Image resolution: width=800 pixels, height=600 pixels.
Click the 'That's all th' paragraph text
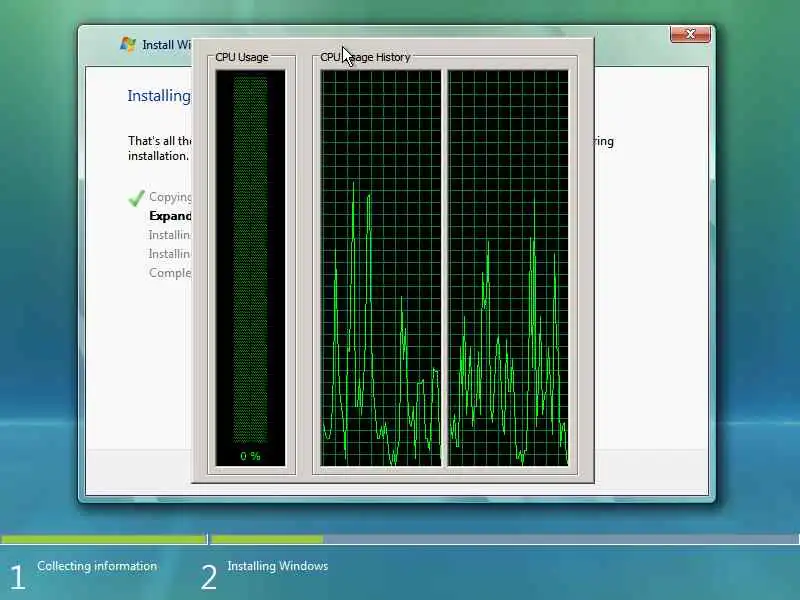(160, 141)
